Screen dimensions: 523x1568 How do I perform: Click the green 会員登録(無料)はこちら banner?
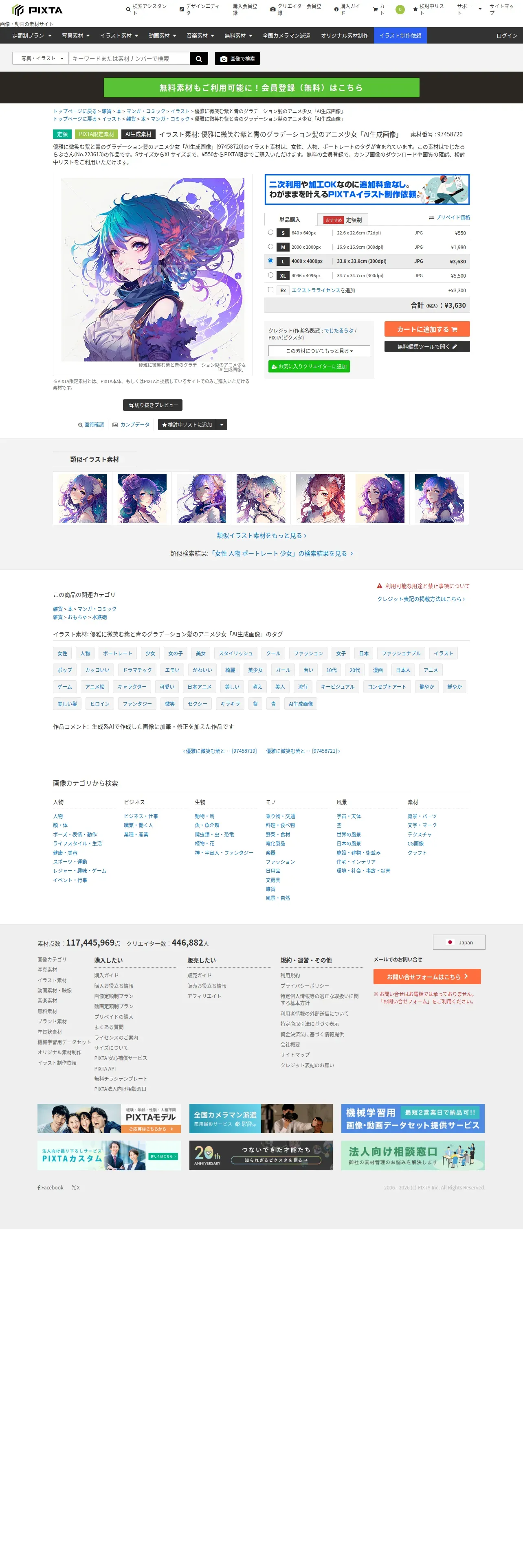[261, 88]
